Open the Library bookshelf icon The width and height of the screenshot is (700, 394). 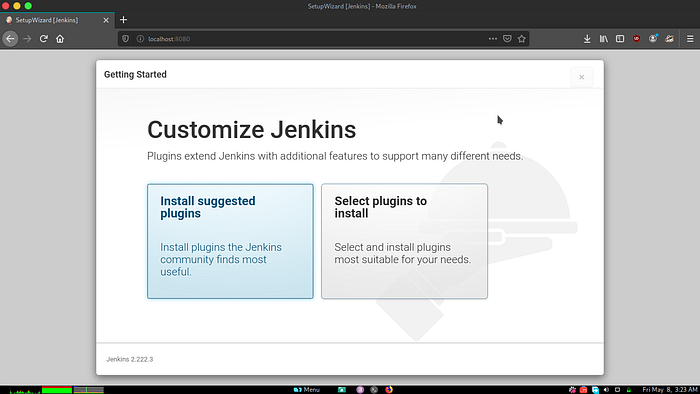click(604, 39)
